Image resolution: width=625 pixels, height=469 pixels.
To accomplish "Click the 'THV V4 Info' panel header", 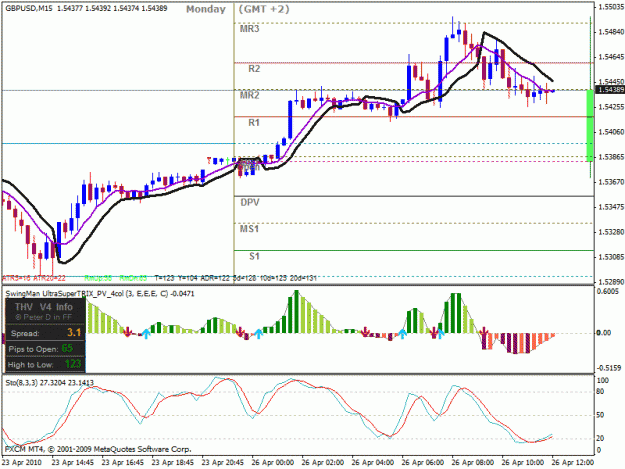I will pyautogui.click(x=44, y=307).
